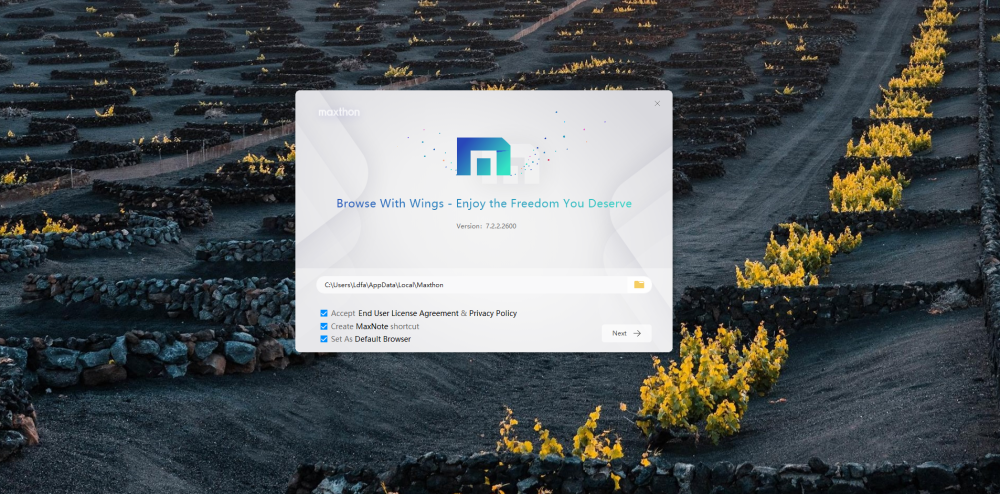Open the Privacy Policy link
Viewport: 1000px width, 494px height.
(x=493, y=313)
